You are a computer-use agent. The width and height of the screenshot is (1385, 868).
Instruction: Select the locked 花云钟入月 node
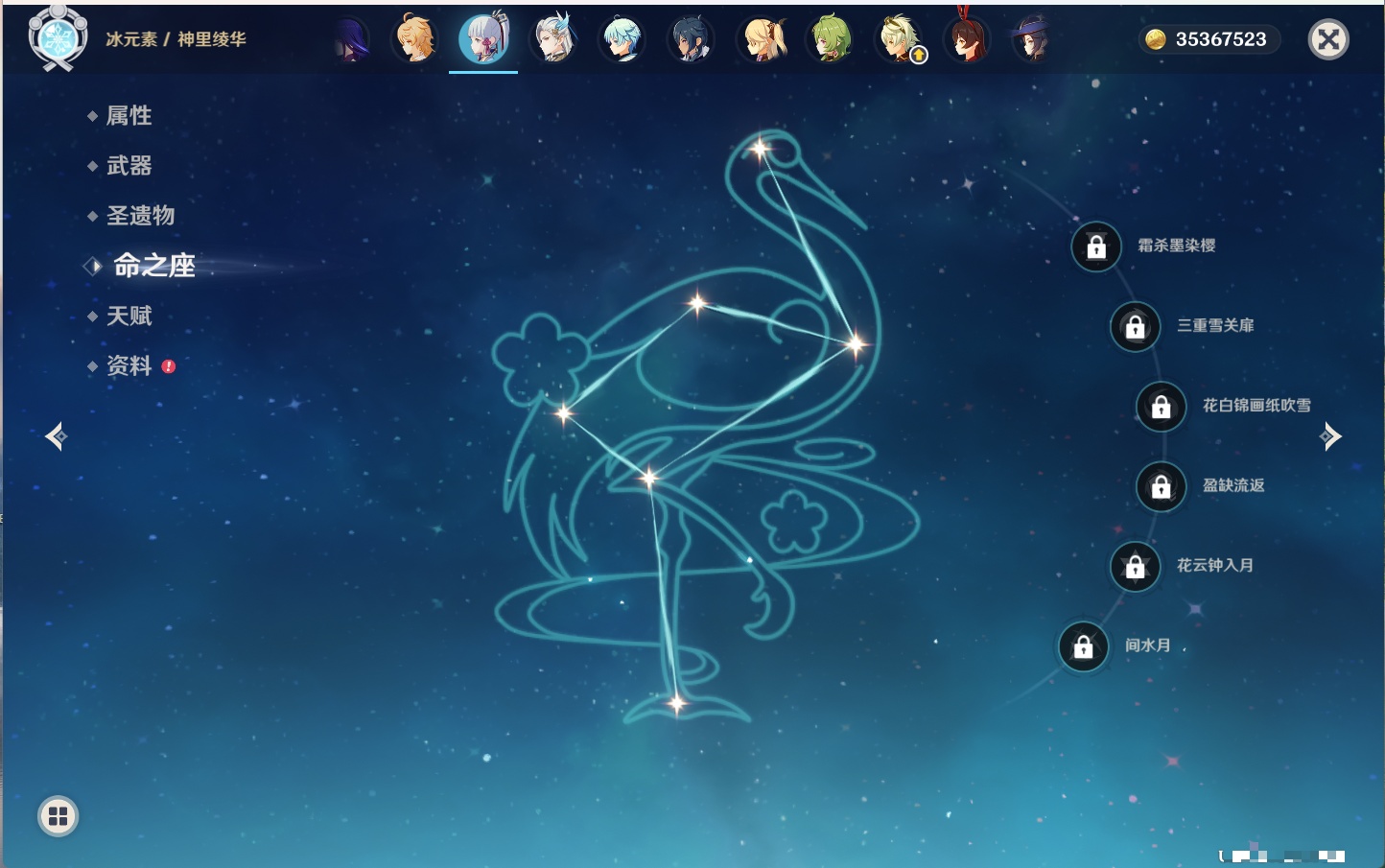[1135, 567]
